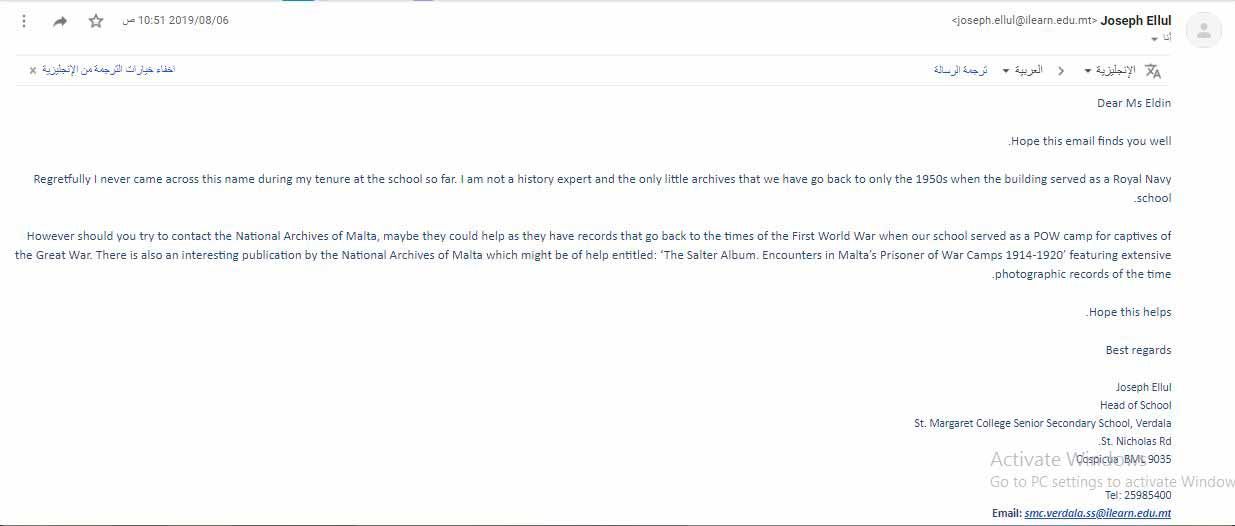The width and height of the screenshot is (1235, 526).
Task: Close the translation bar with the x
Action: (x=33, y=71)
